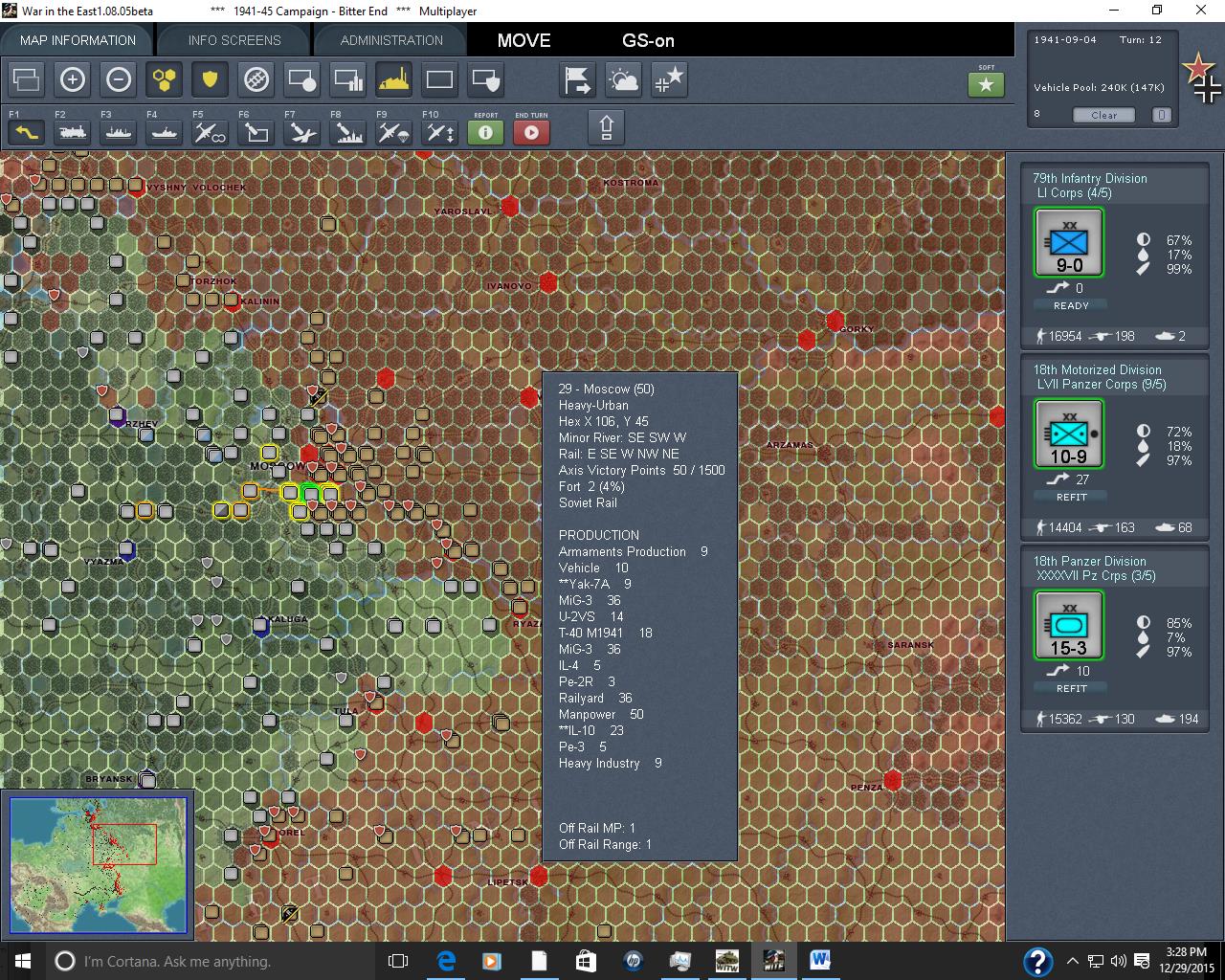Select F8 bomb city mode
Image resolution: width=1225 pixels, height=980 pixels.
[347, 132]
